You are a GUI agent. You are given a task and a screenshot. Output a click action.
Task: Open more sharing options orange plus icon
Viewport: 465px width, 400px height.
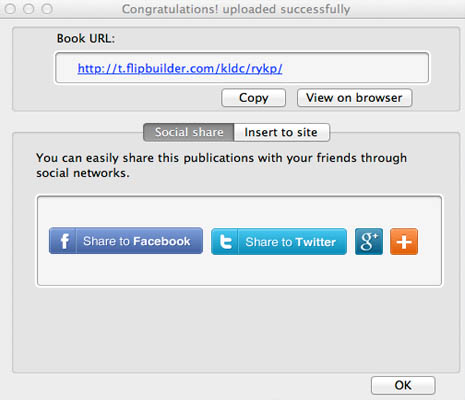click(x=404, y=241)
